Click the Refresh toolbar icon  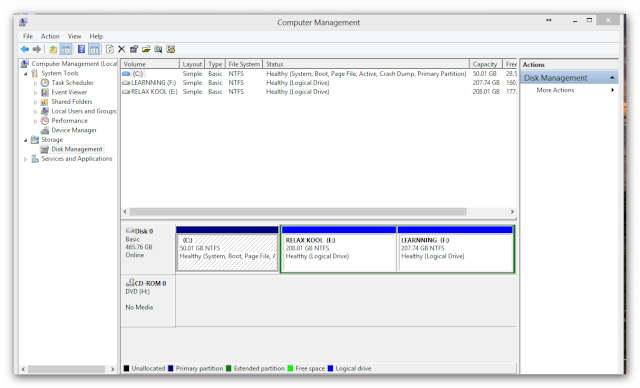[x=110, y=49]
